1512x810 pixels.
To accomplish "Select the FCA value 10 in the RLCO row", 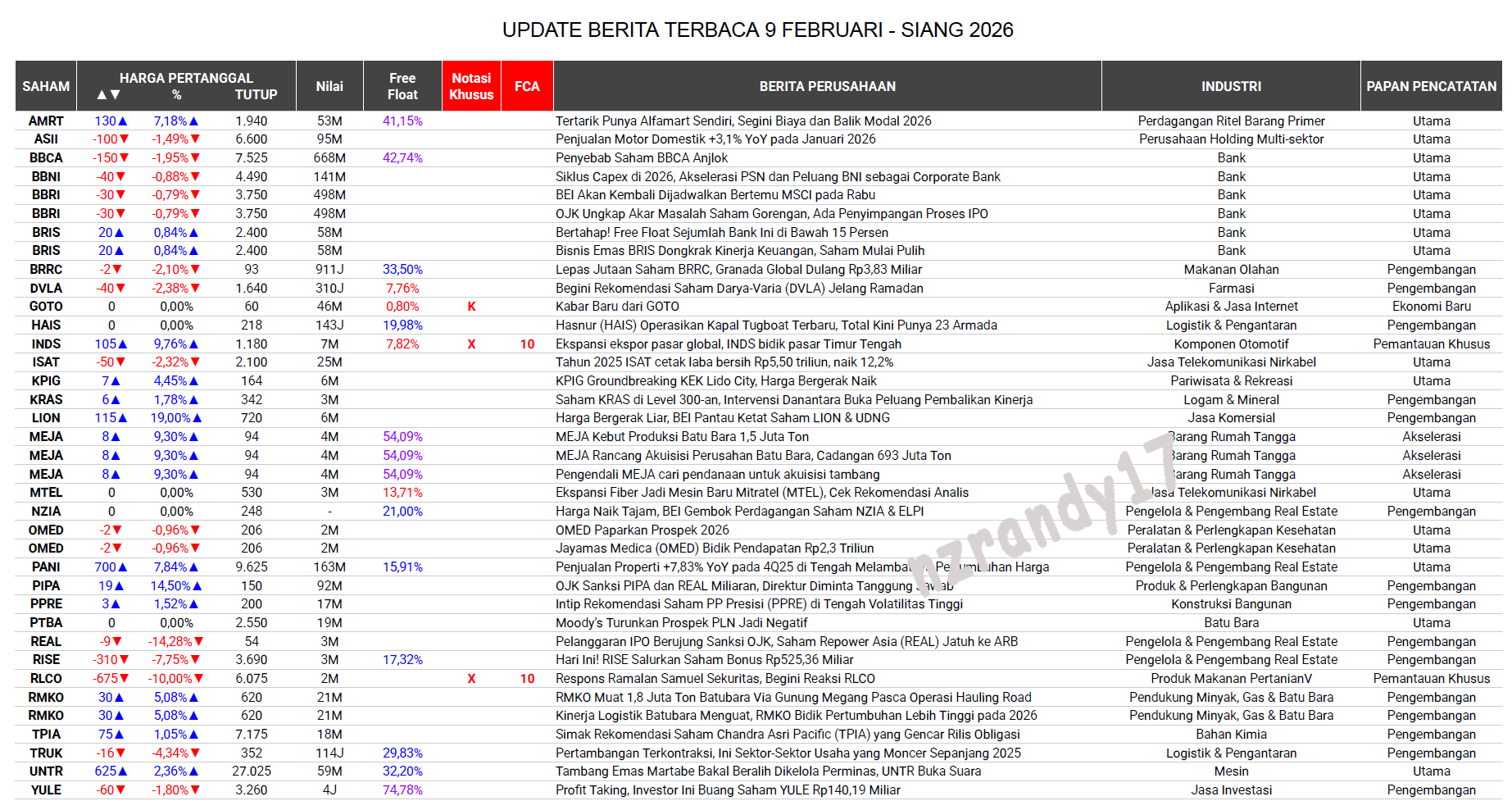I will pyautogui.click(x=527, y=679).
